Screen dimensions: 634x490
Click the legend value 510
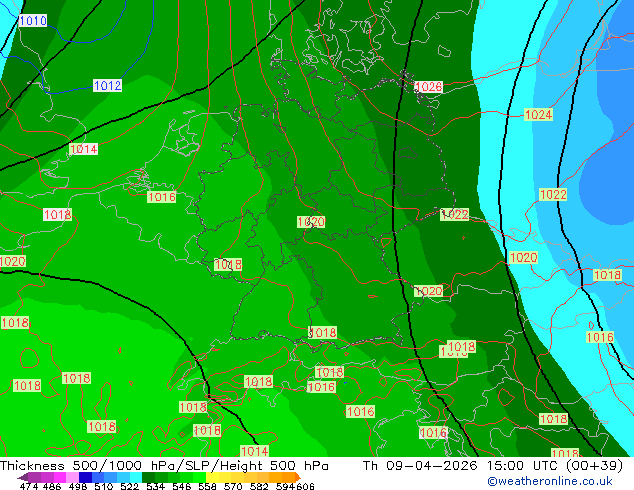(x=104, y=486)
